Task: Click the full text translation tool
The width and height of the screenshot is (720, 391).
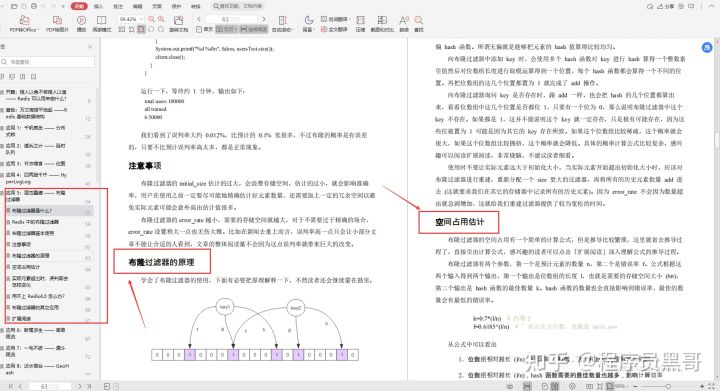Action: (x=334, y=29)
